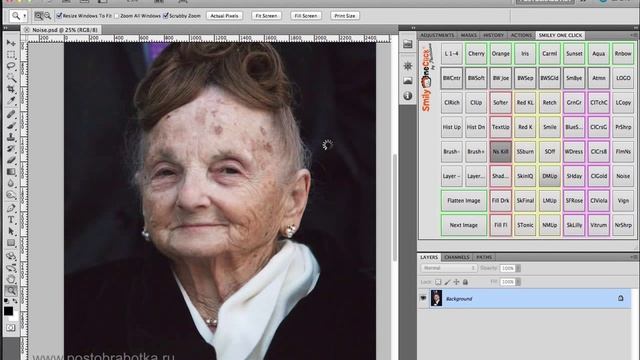Image resolution: width=640 pixels, height=360 pixels.
Task: Select the Quick Selection tool
Action: 11,77
